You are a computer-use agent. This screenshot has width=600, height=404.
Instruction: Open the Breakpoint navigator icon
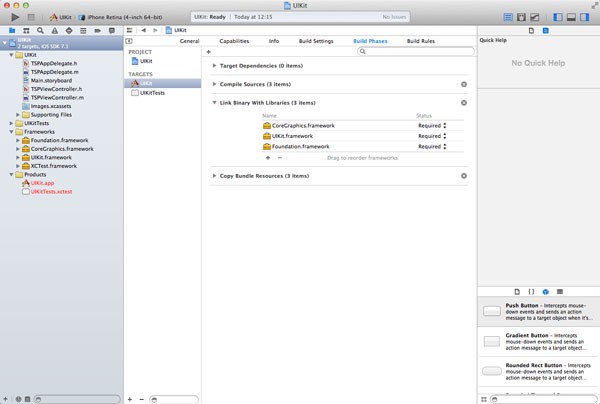(x=97, y=30)
